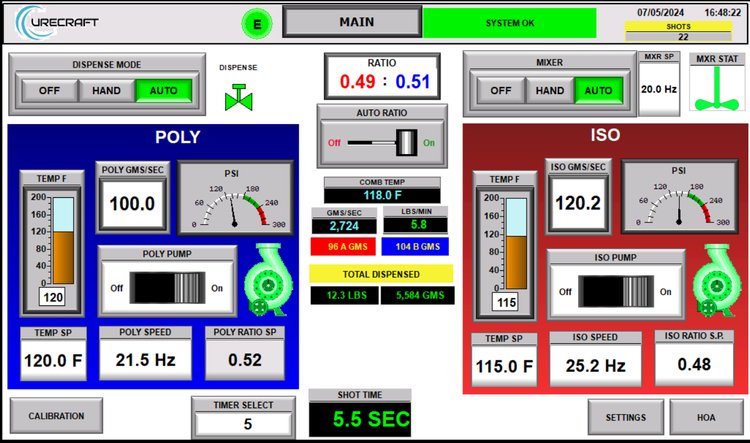The image size is (750, 443).
Task: Click the ISO panel heading
Action: [x=605, y=135]
